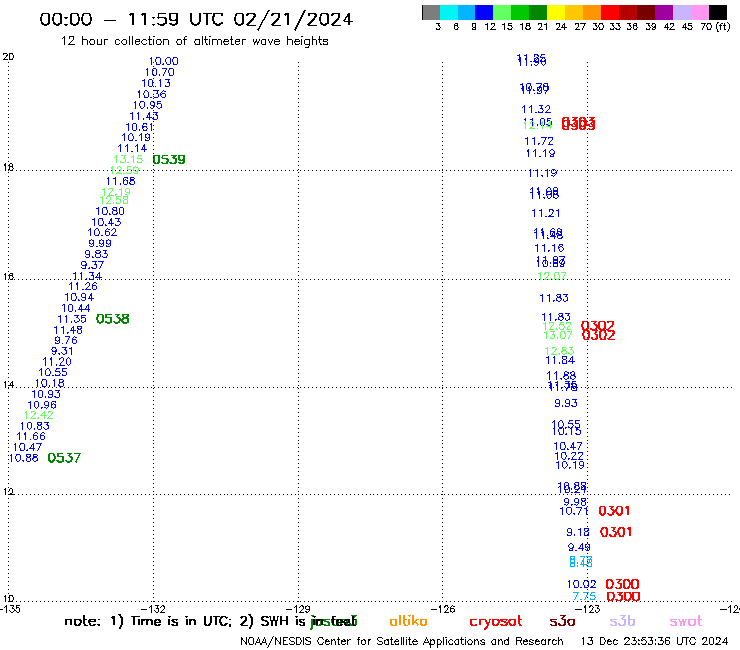Screen dimensions: 740x650
Task: Click wave height value 10.43
Action: [x=106, y=222]
